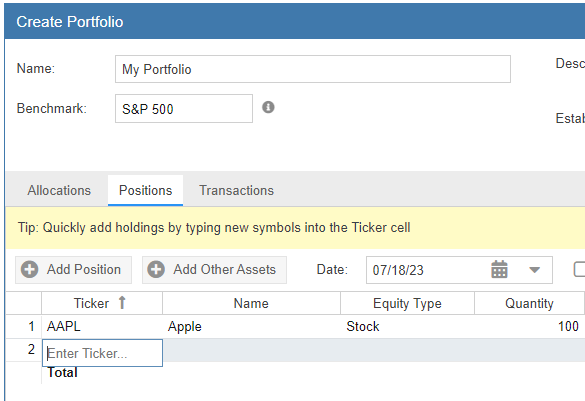Focus the portfolio Name input field

(x=313, y=69)
